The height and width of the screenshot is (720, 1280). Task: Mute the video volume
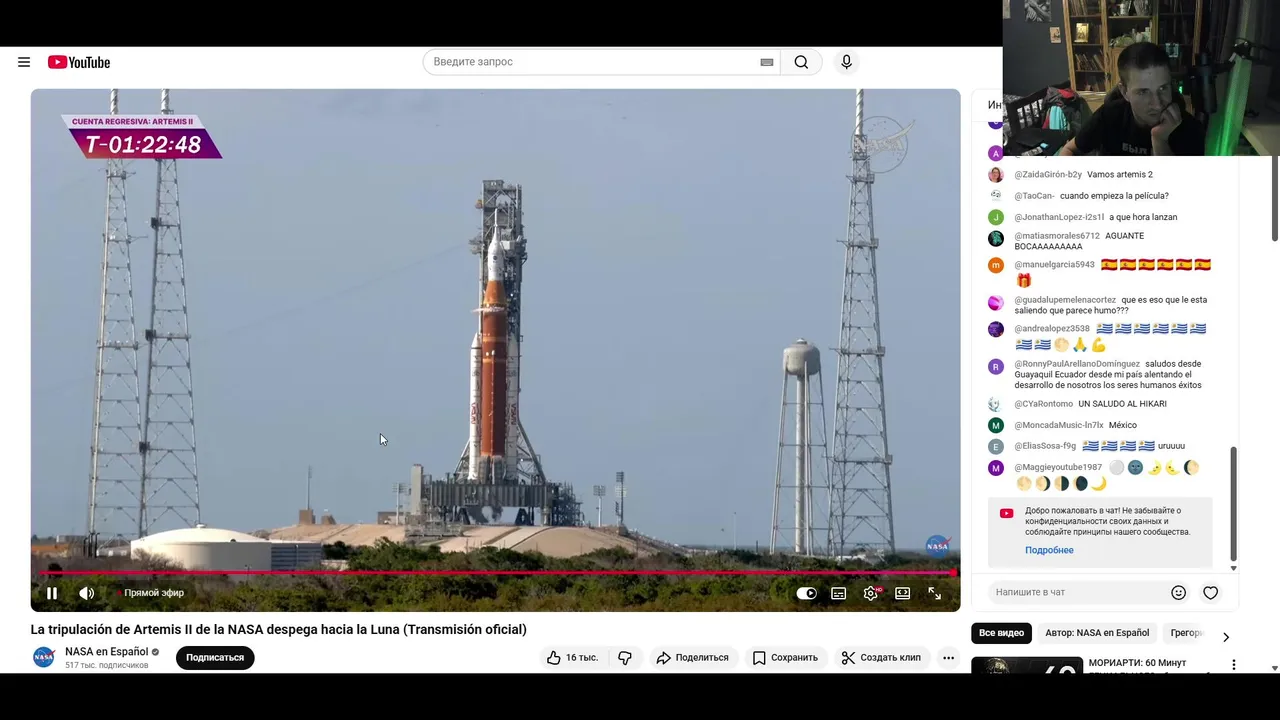click(87, 593)
